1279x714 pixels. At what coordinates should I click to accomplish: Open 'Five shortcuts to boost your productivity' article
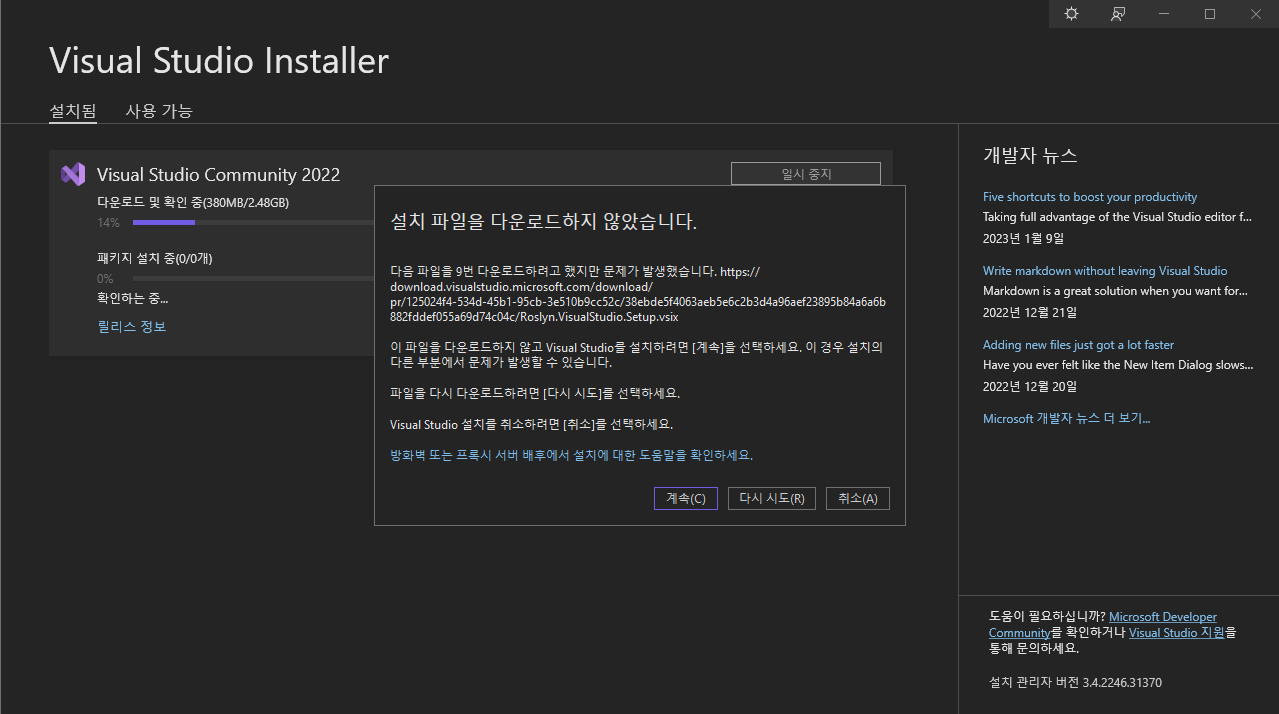[x=1090, y=197]
